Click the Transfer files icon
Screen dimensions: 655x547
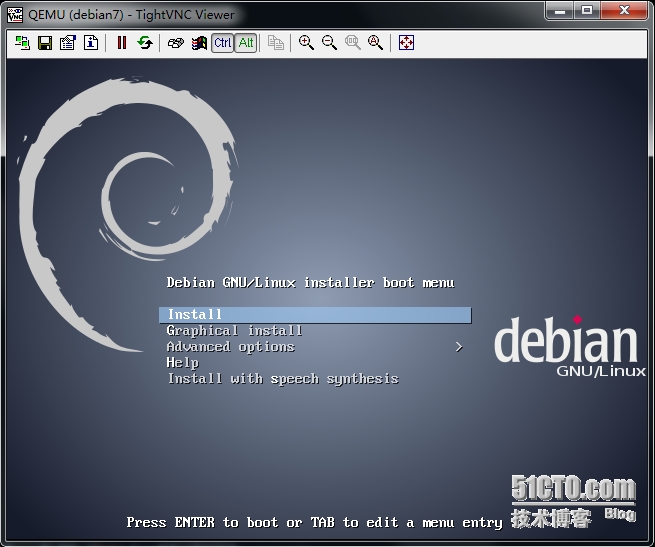pyautogui.click(x=276, y=43)
